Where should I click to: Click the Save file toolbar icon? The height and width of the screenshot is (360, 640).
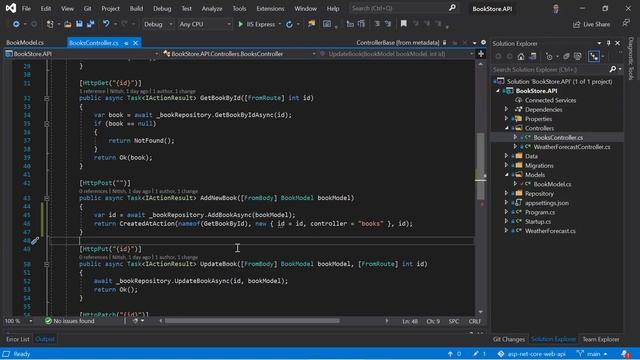pos(79,24)
